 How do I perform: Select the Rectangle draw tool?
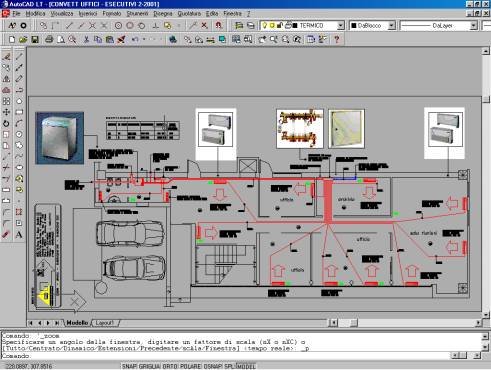(x=19, y=112)
